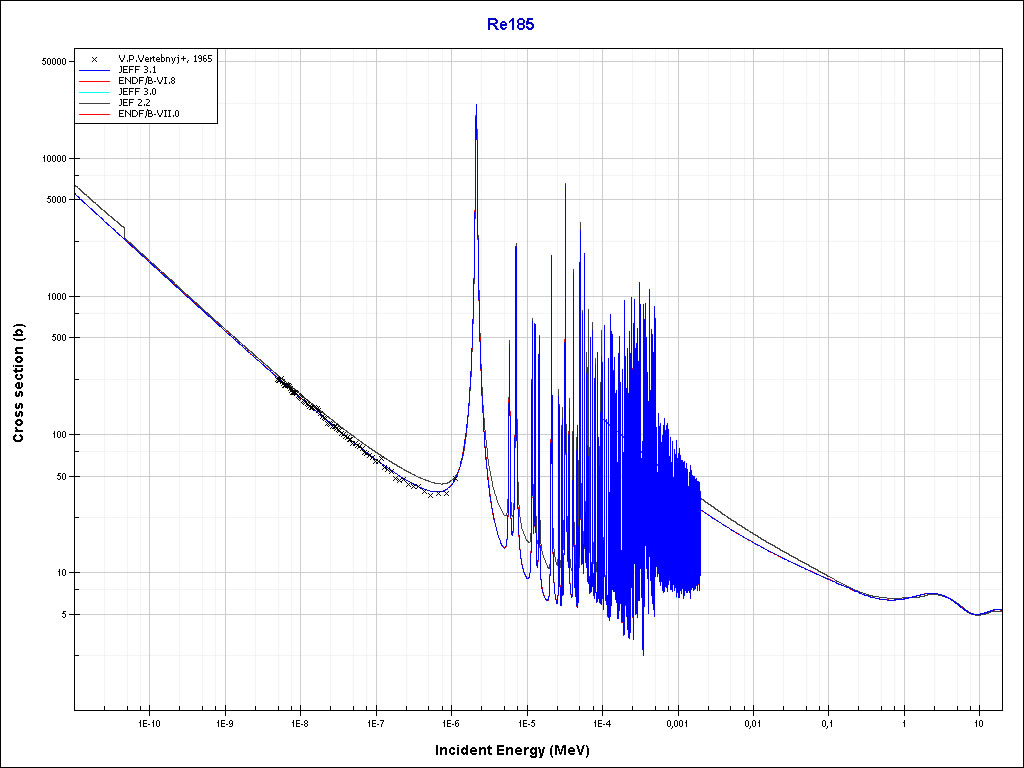
Task: Click the 10000 y-axis tick label
Action: [51, 158]
